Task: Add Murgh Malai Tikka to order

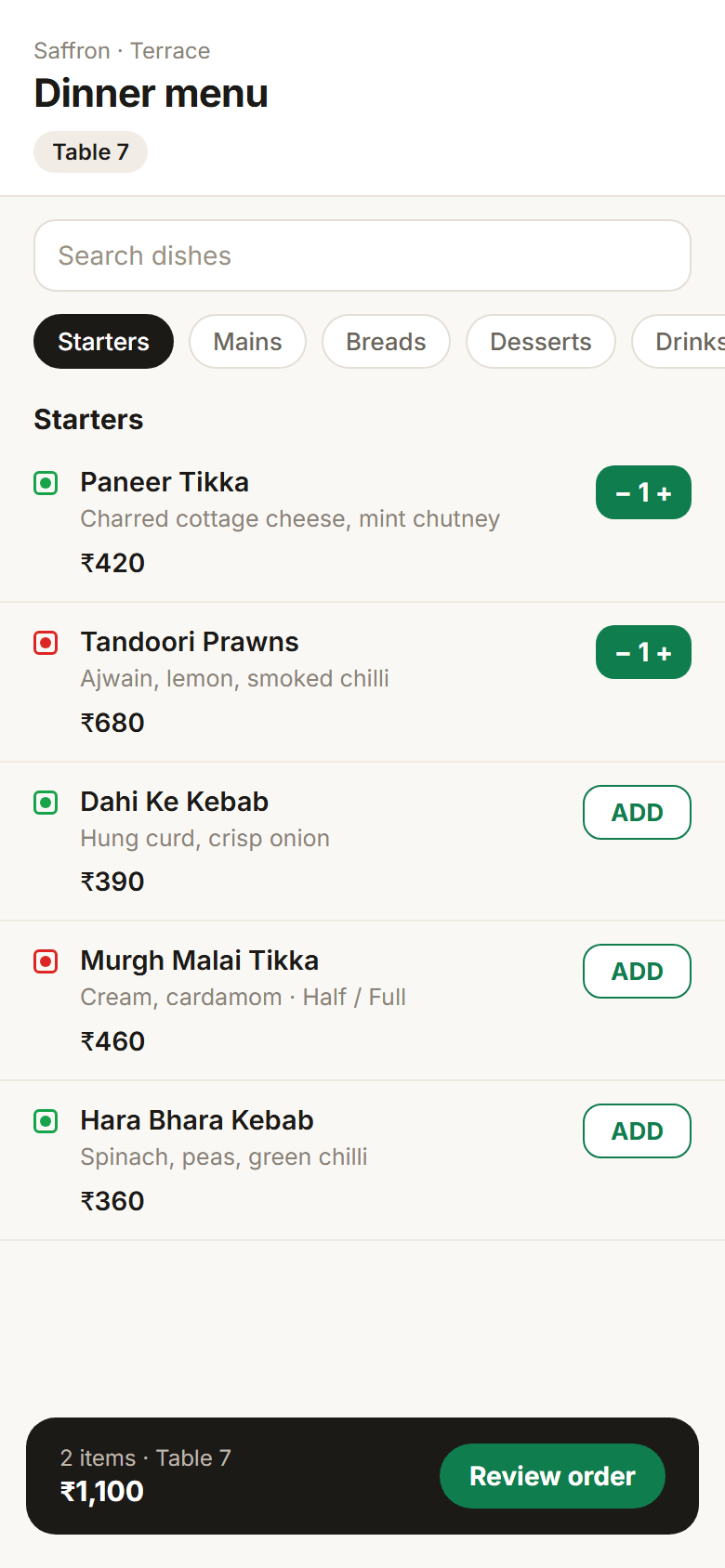Action: pos(637,972)
